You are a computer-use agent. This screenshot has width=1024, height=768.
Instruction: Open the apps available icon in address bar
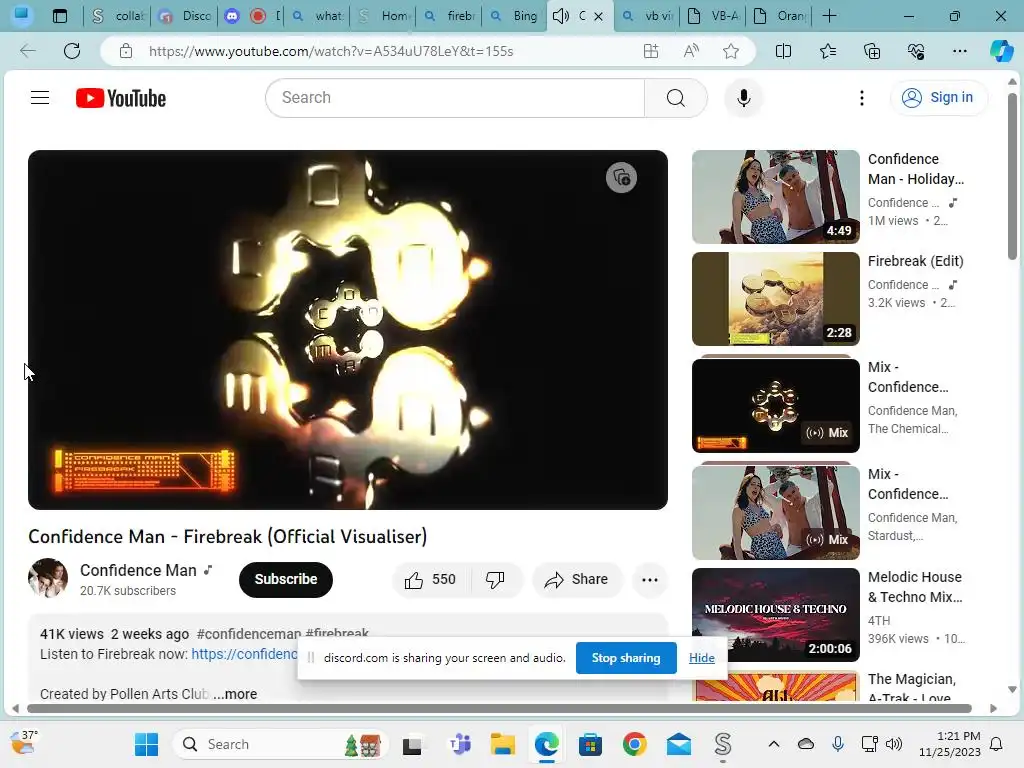[x=650, y=51]
